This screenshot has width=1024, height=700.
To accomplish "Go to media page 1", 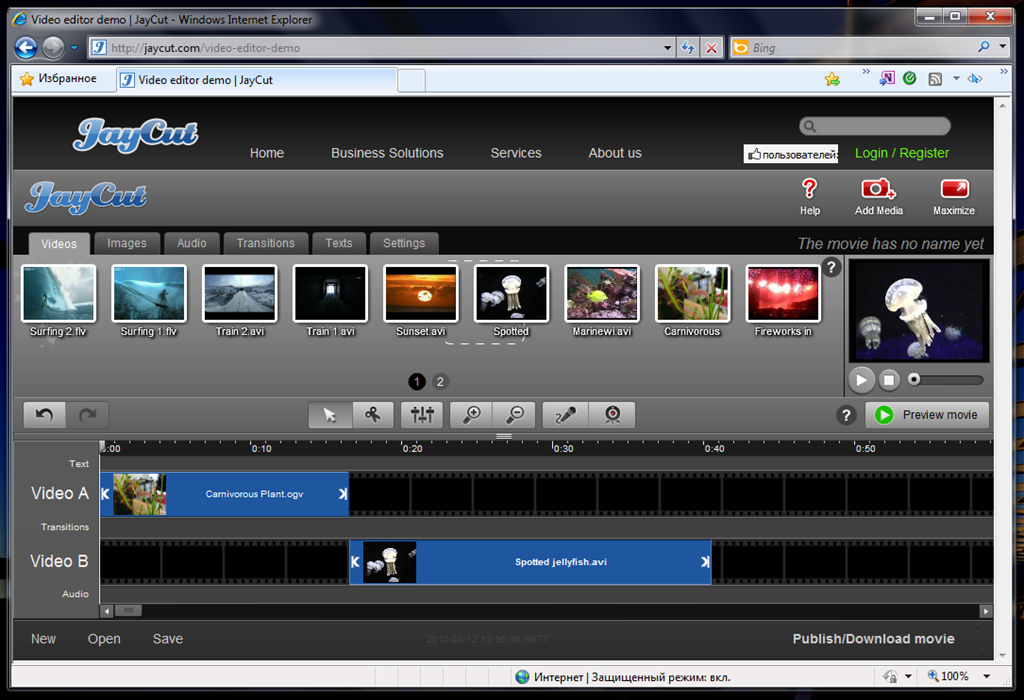I will [x=417, y=381].
